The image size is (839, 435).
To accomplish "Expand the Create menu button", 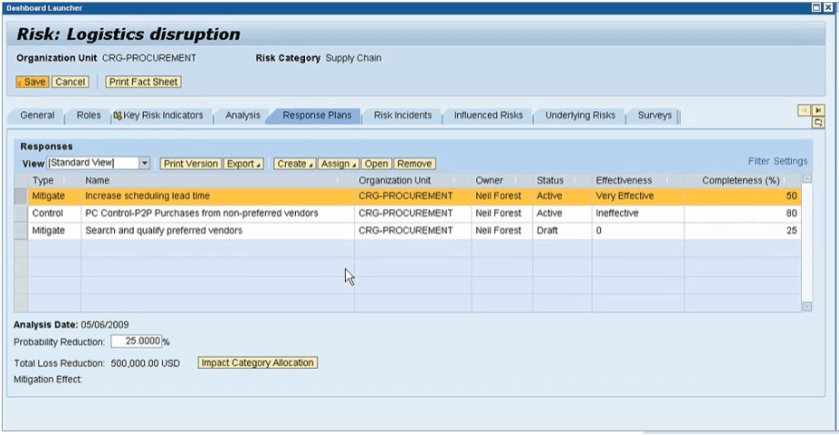I will pyautogui.click(x=295, y=164).
